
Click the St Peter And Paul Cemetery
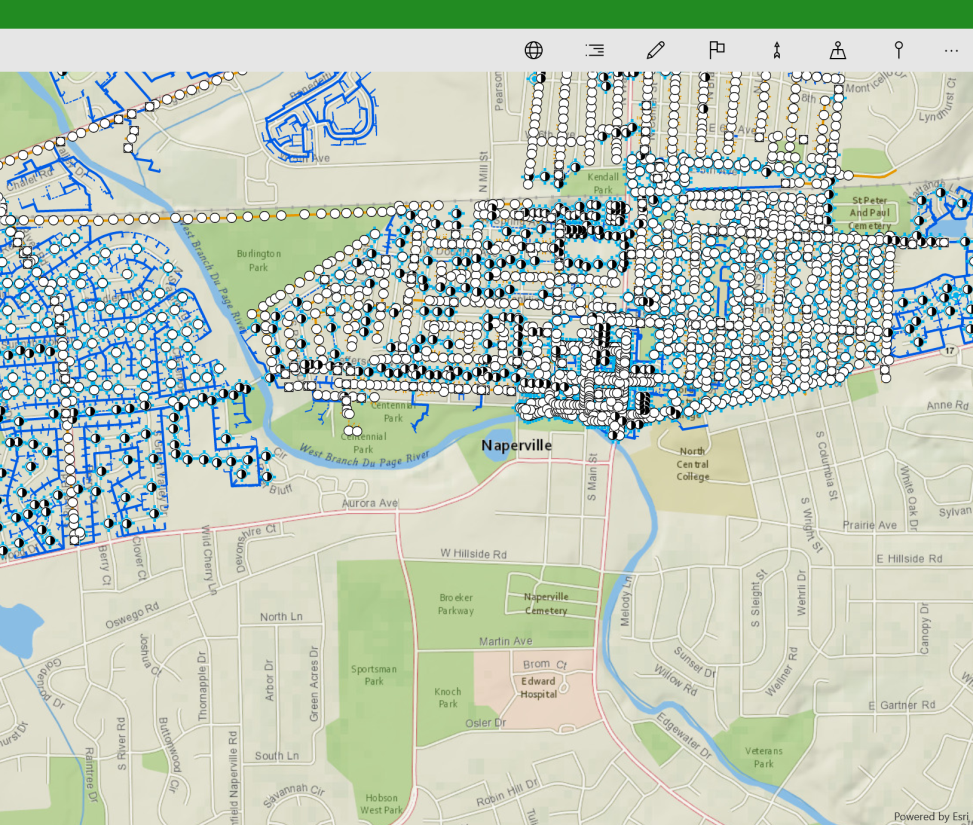pyautogui.click(x=869, y=213)
